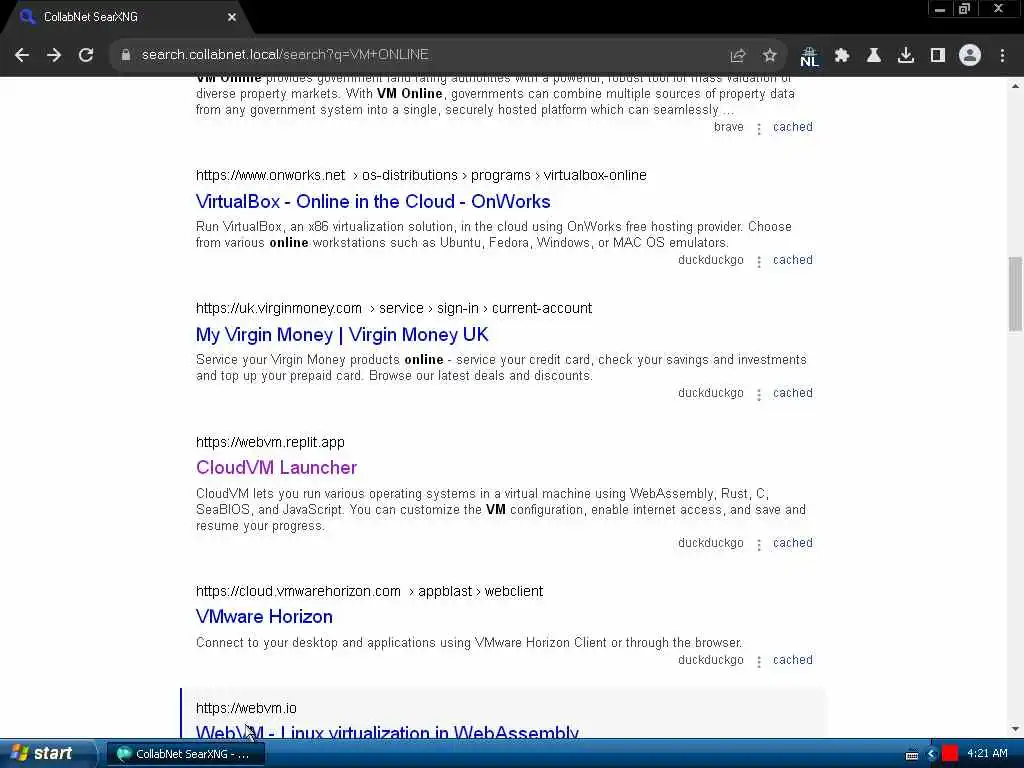
Task: Click the onworks.net result URL
Action: pos(421,175)
